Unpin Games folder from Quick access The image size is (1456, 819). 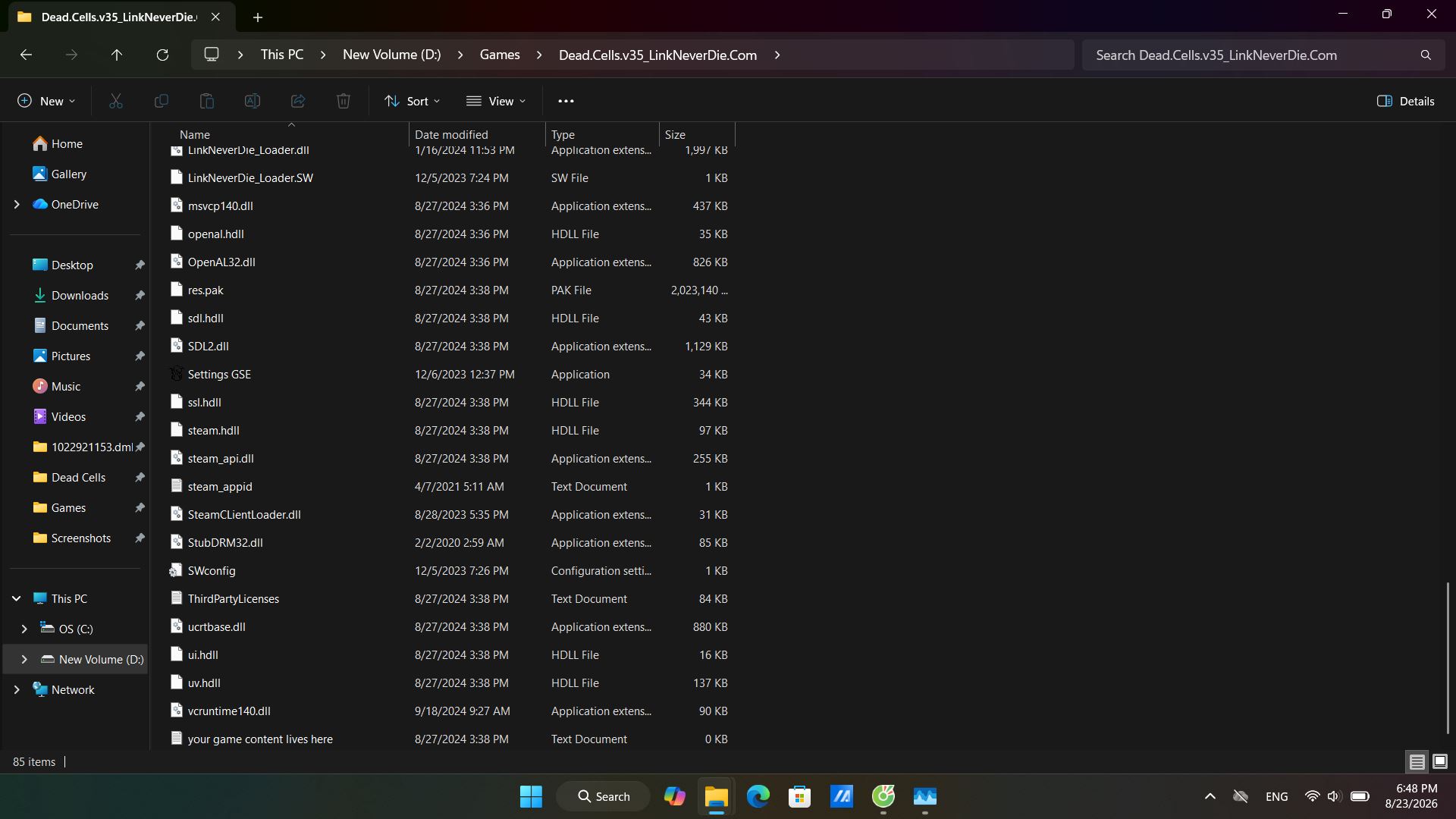tap(140, 508)
